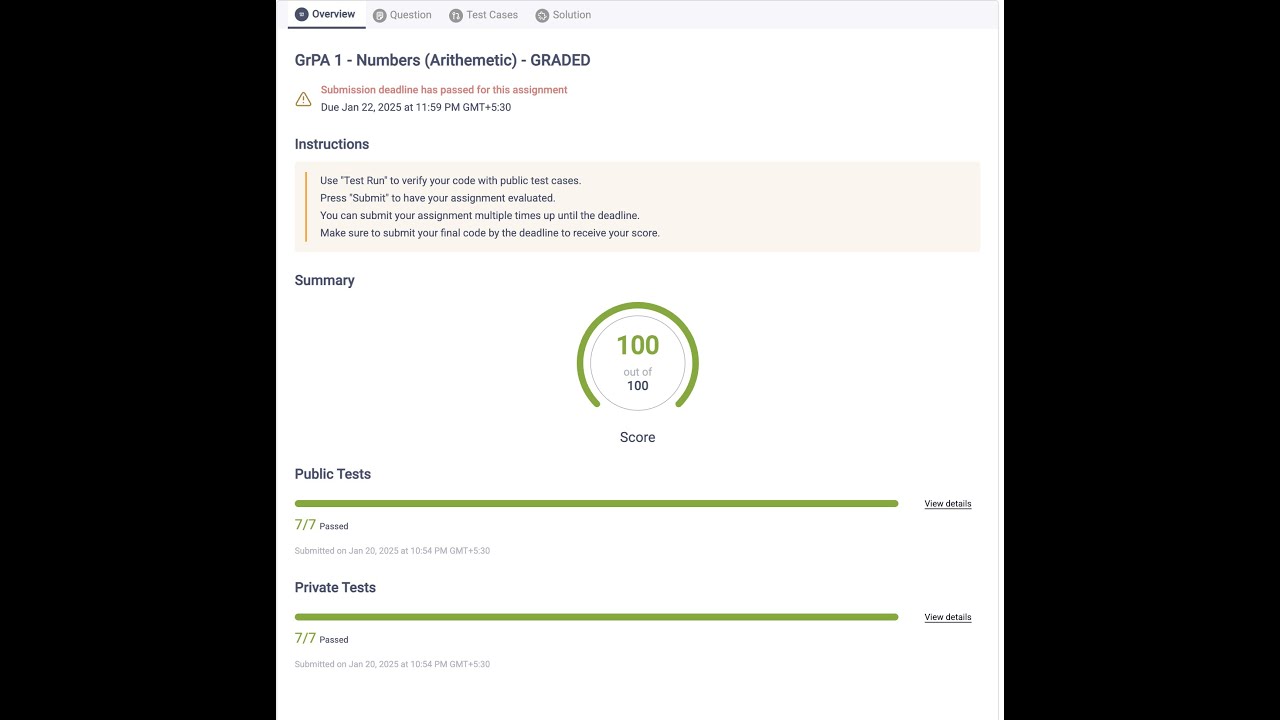The image size is (1280, 720).
Task: Click the submission deadline passed message
Action: click(444, 90)
